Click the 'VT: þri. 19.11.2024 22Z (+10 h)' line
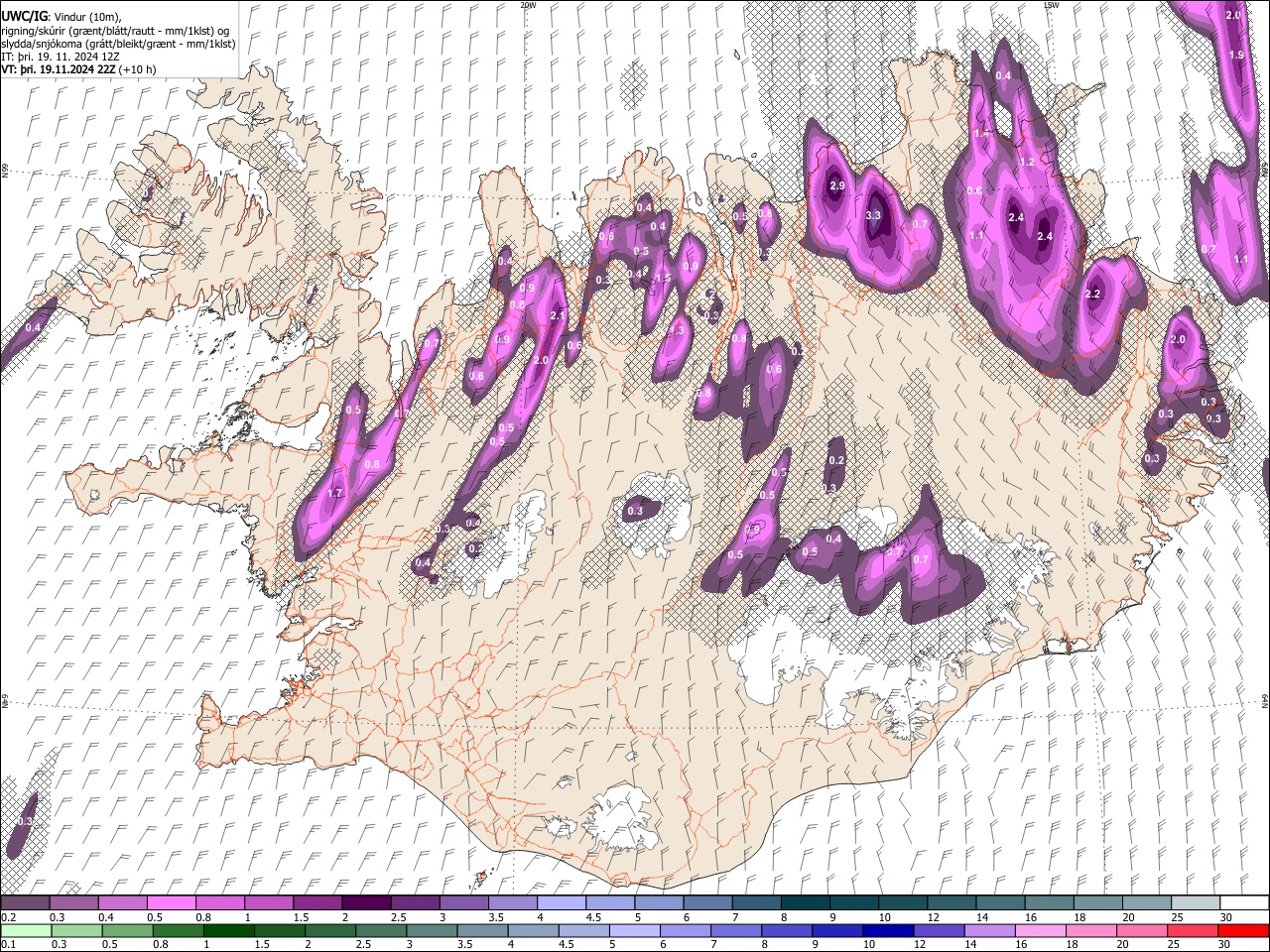The image size is (1270, 952). coord(78,69)
